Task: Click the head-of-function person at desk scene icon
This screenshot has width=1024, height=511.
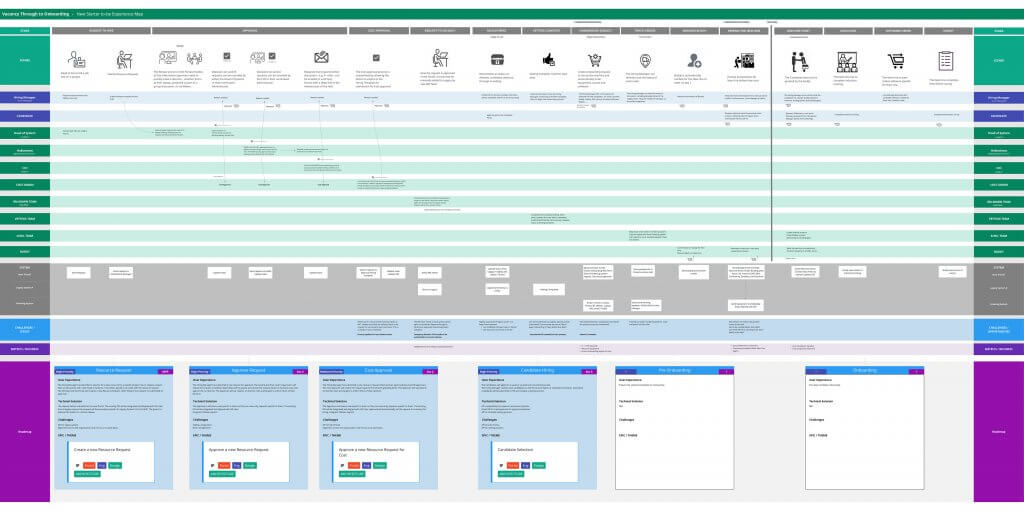Action: coord(76,59)
